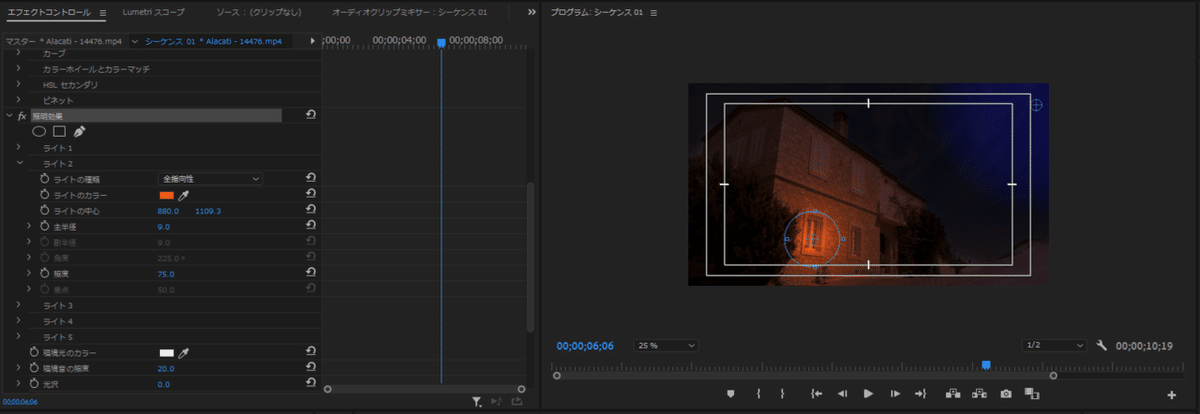The width and height of the screenshot is (1200, 414).
Task: Expand the ライト 3 group
Action: (x=18, y=305)
